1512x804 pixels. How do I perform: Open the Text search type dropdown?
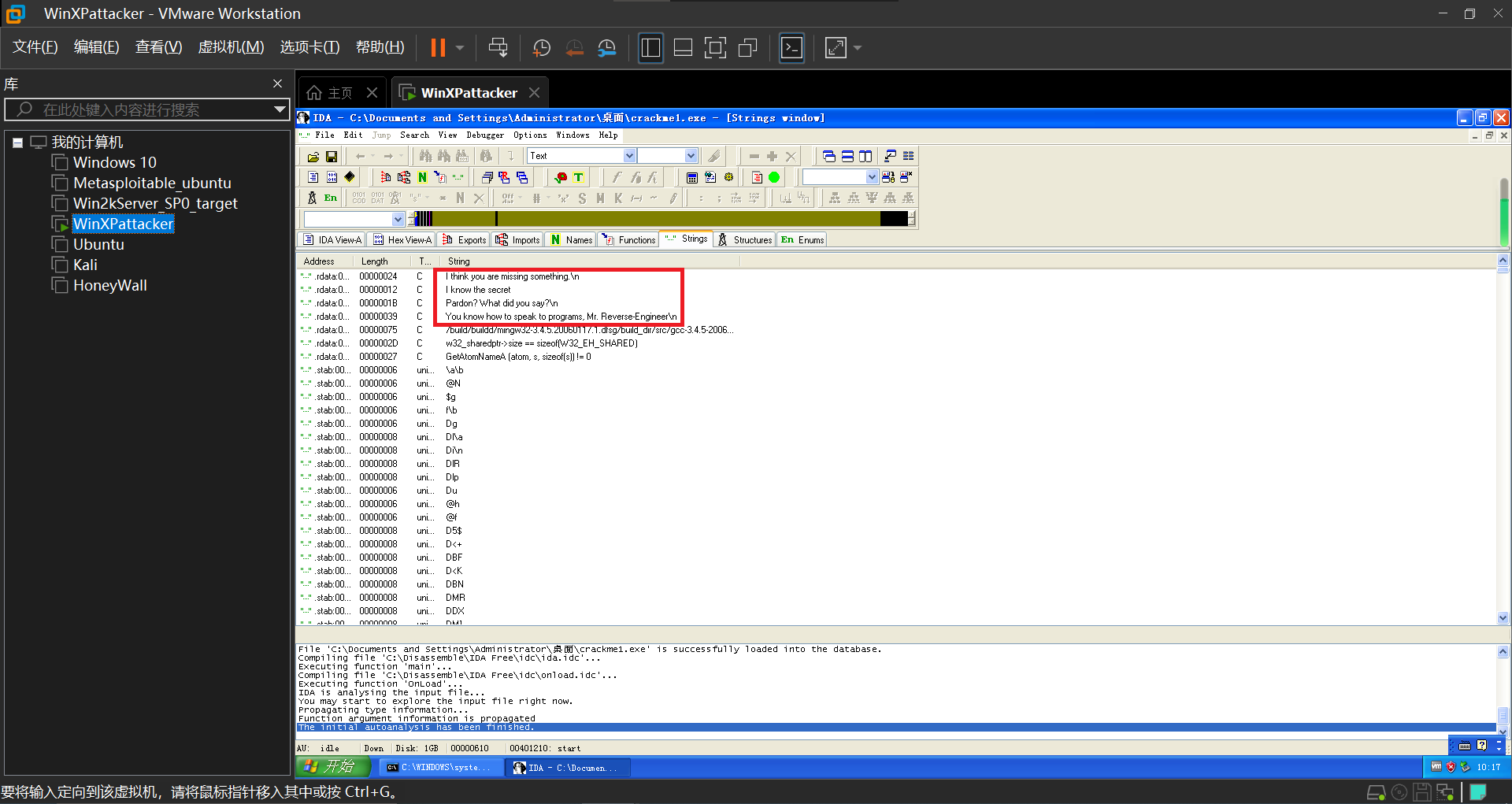(x=629, y=156)
